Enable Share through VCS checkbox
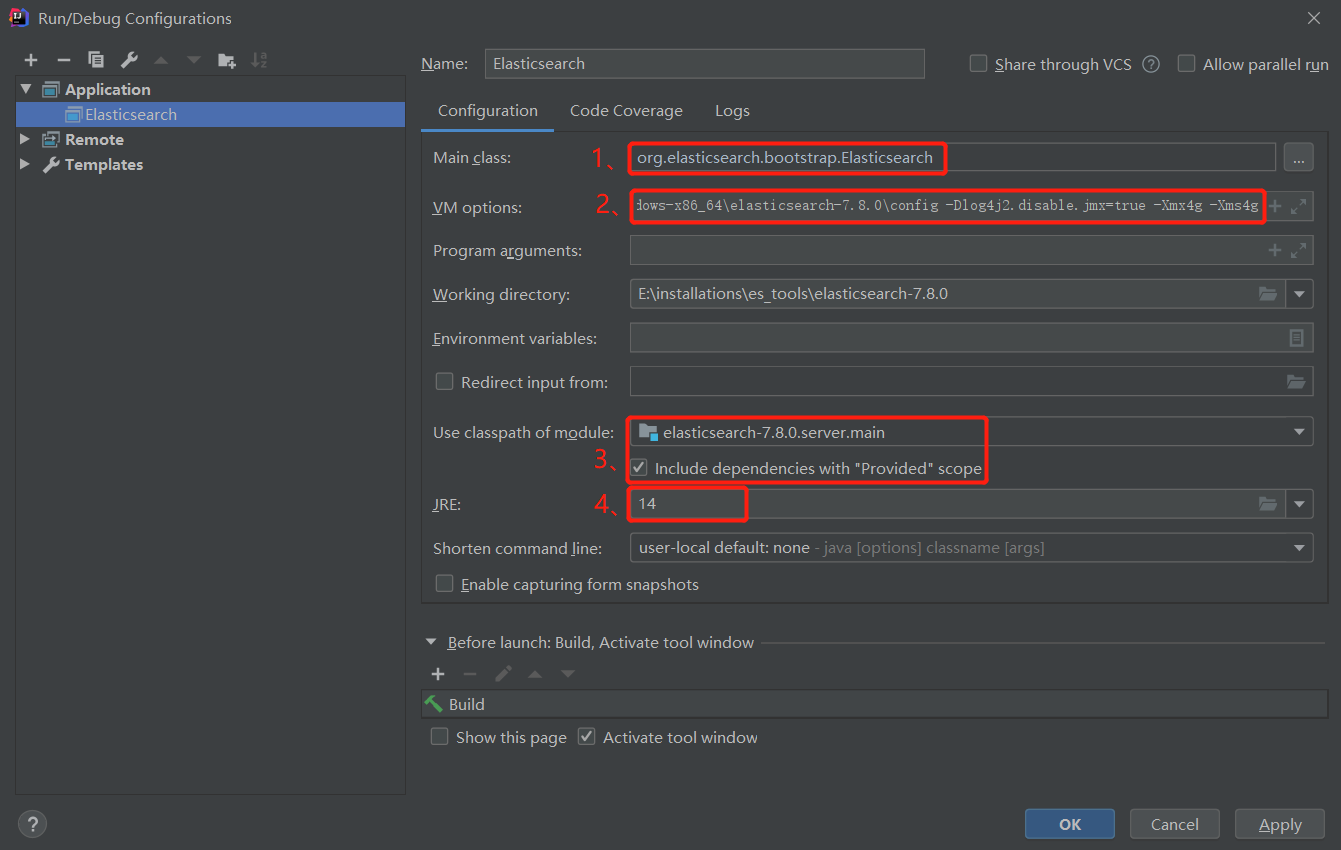 pyautogui.click(x=978, y=63)
